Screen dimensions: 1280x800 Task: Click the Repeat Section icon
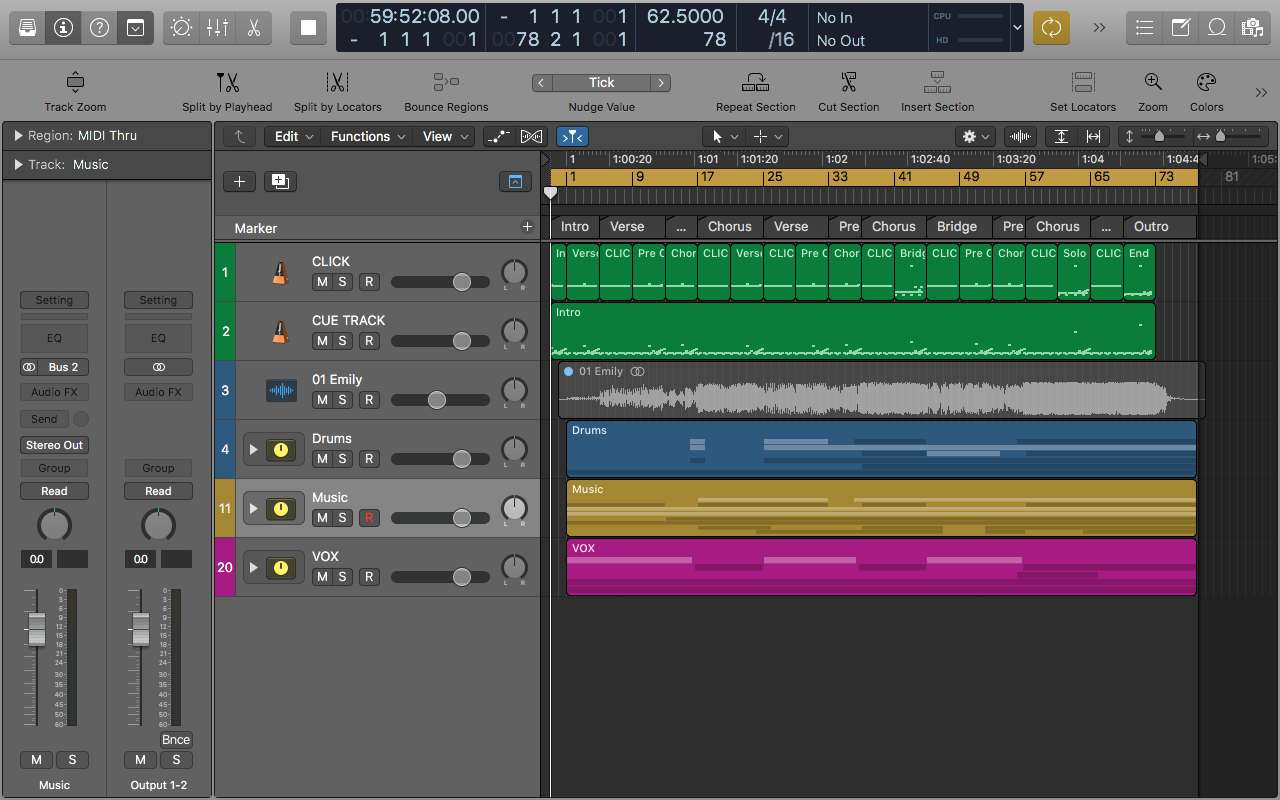coord(755,83)
